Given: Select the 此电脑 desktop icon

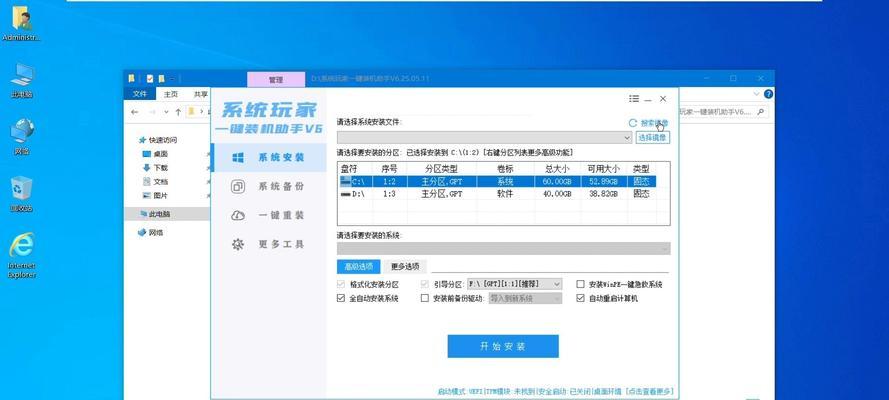Looking at the screenshot, I should pyautogui.click(x=22, y=81).
